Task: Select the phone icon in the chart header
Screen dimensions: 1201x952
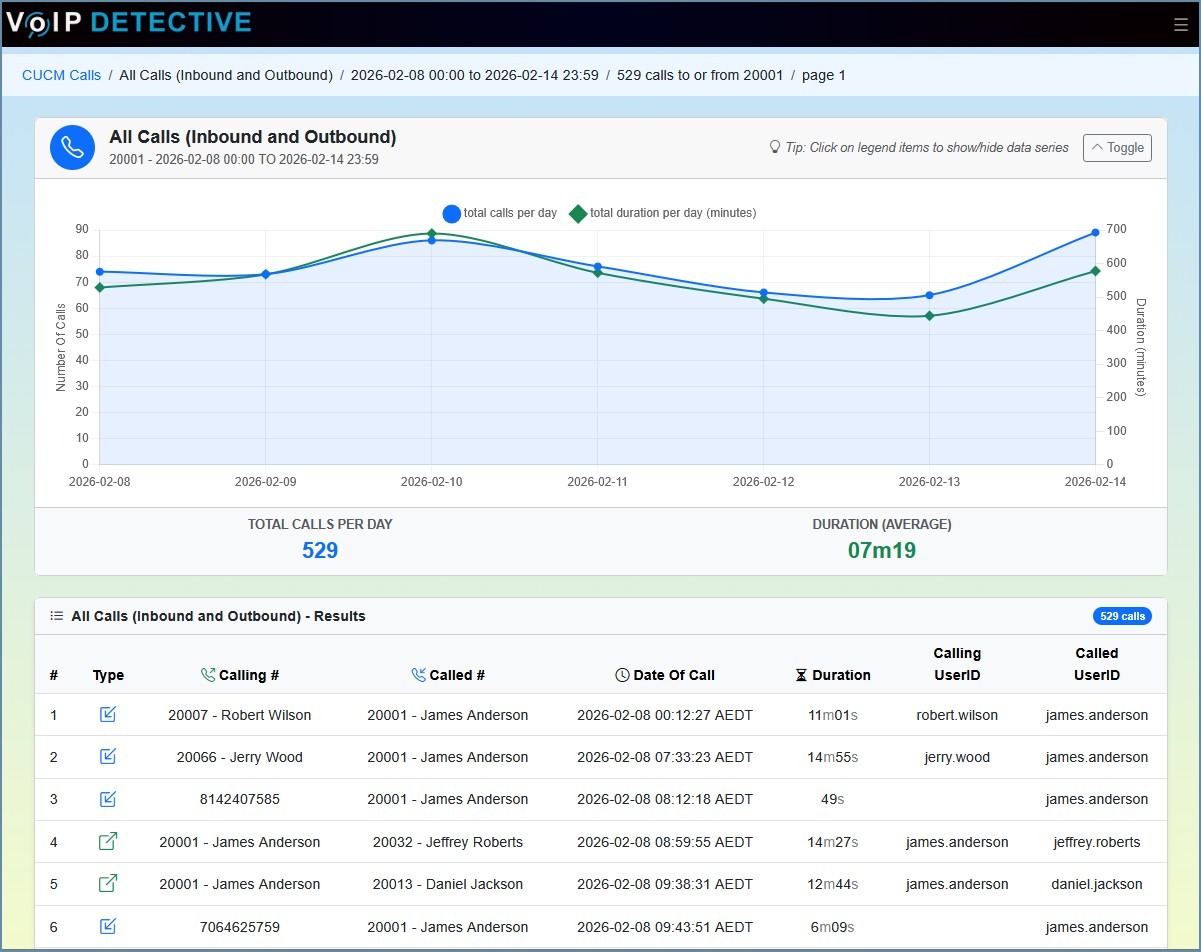Action: click(72, 147)
